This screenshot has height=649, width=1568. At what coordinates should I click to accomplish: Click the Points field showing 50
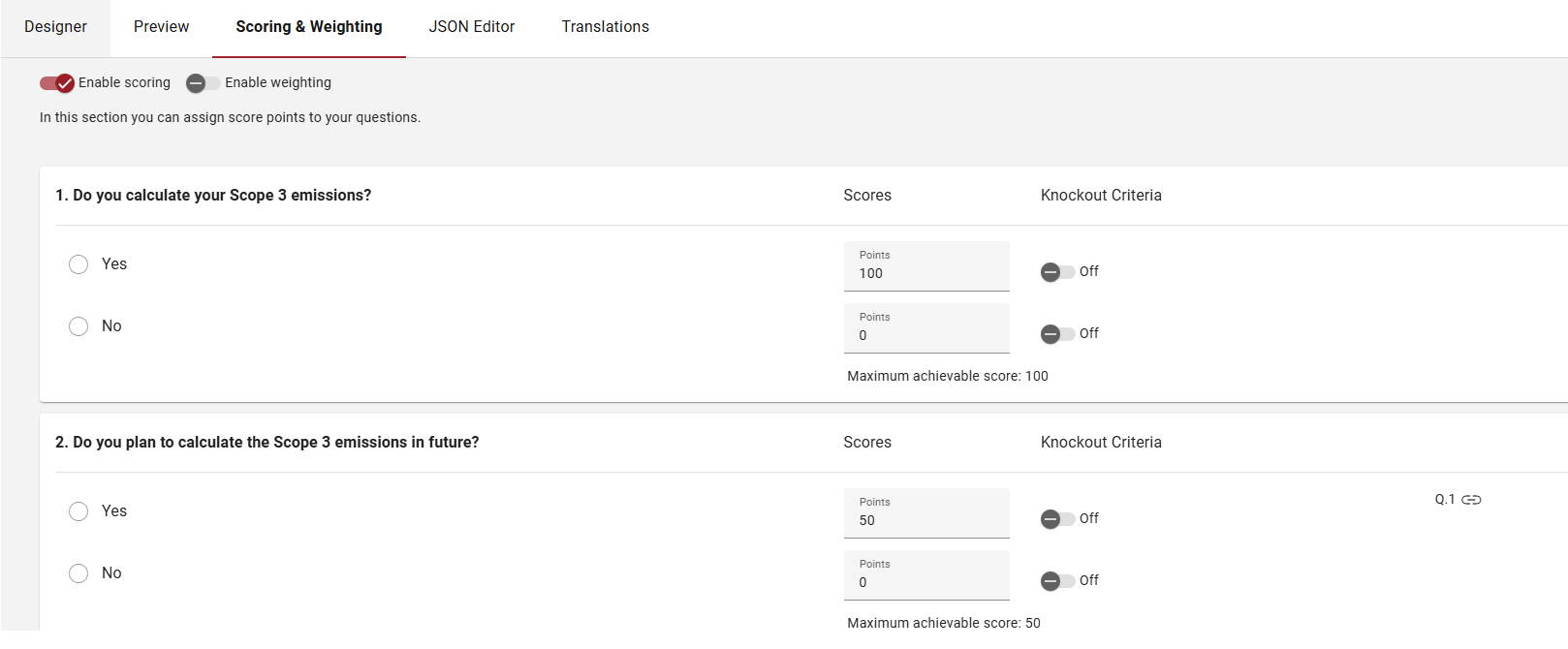pos(925,520)
